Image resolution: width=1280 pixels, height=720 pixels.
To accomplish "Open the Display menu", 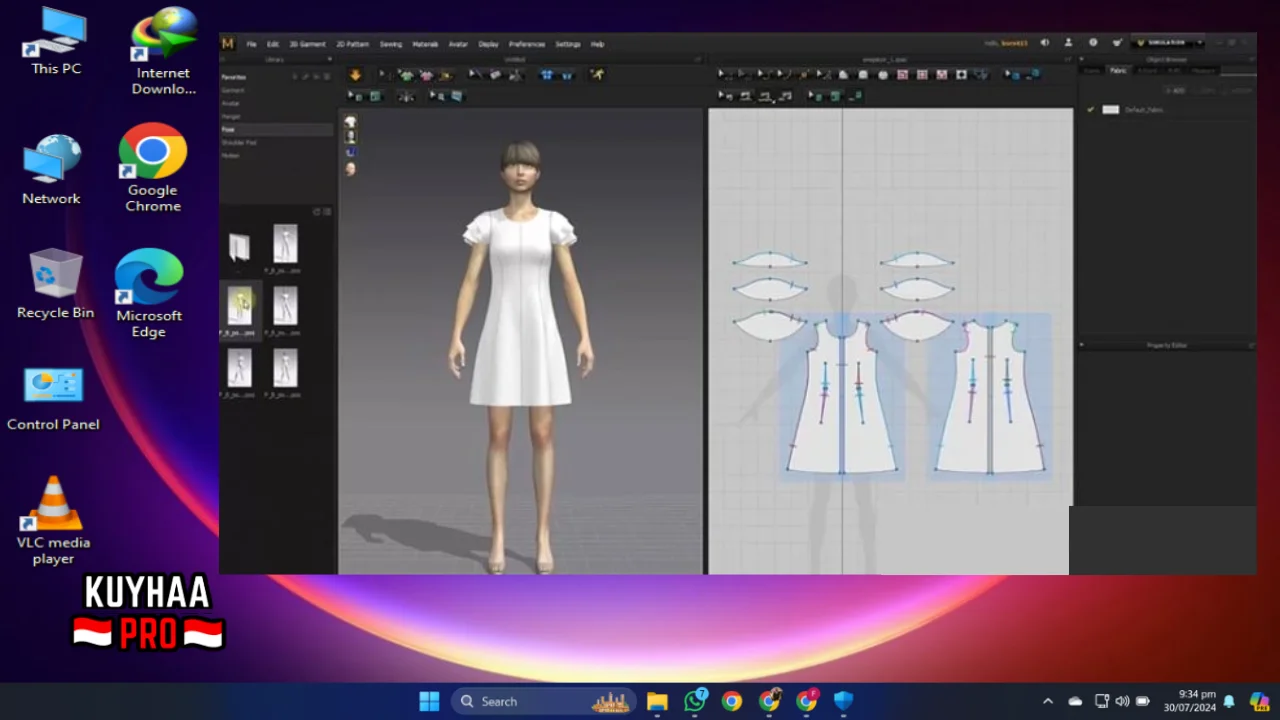I will point(489,44).
